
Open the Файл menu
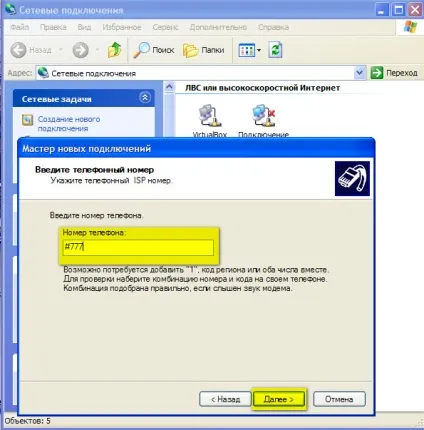[x=20, y=27]
